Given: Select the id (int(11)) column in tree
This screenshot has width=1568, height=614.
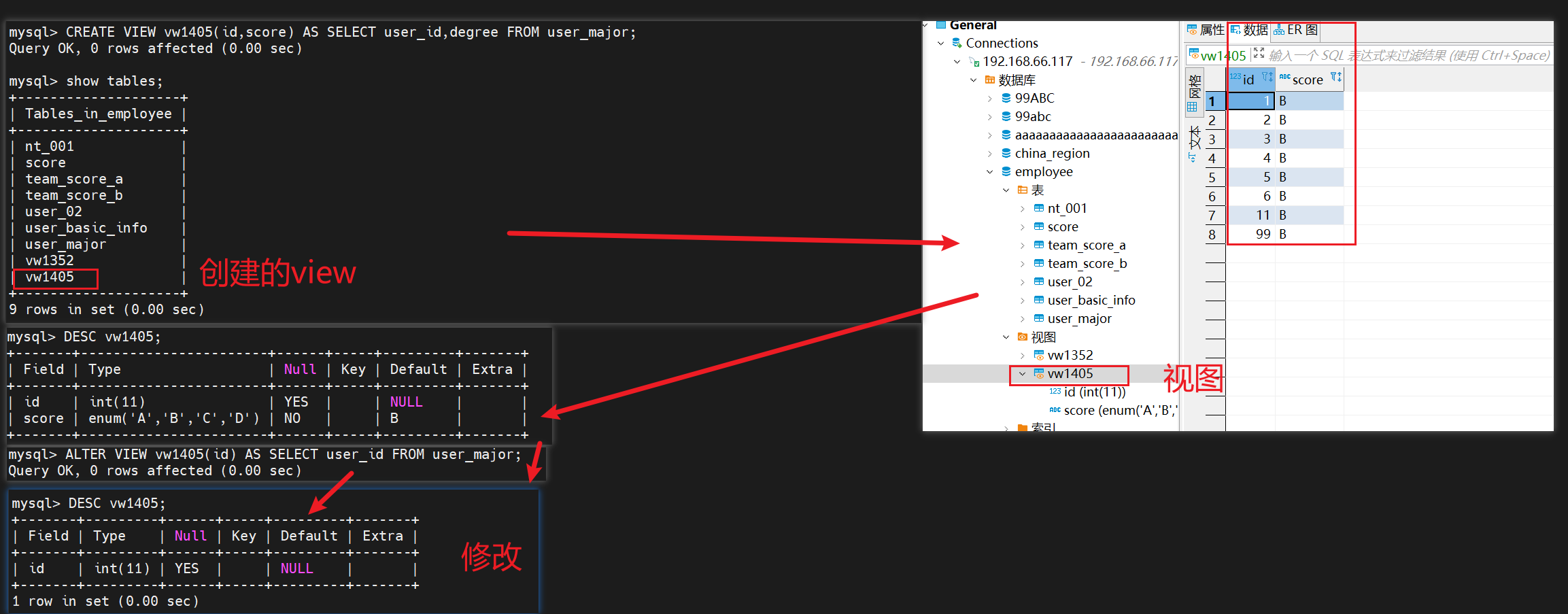Looking at the screenshot, I should point(1095,392).
